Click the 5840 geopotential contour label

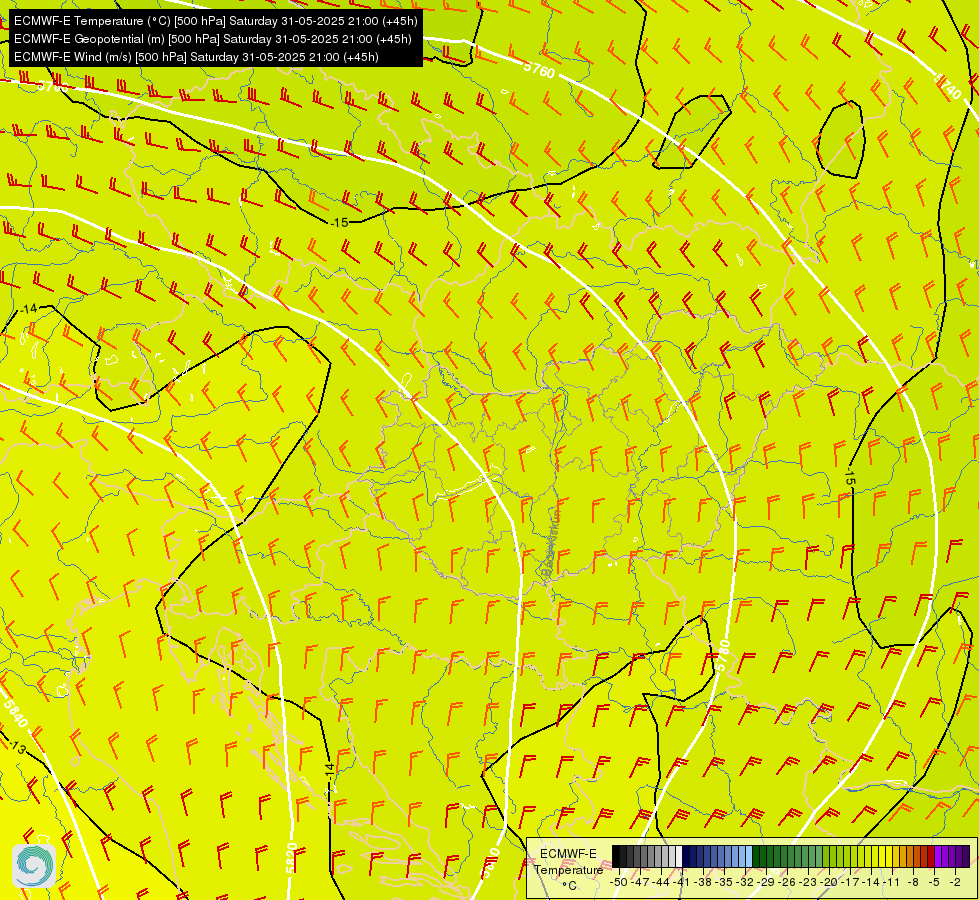(x=15, y=713)
